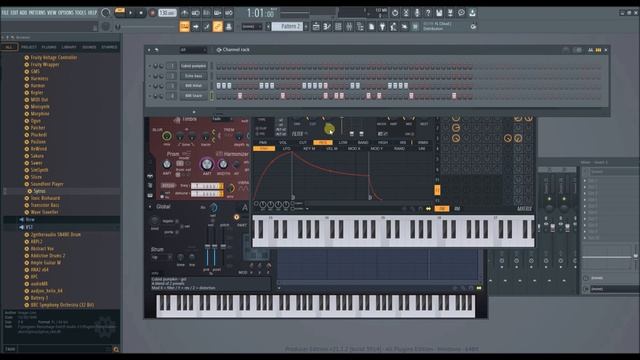Open the OPTIONS menu

[66, 13]
